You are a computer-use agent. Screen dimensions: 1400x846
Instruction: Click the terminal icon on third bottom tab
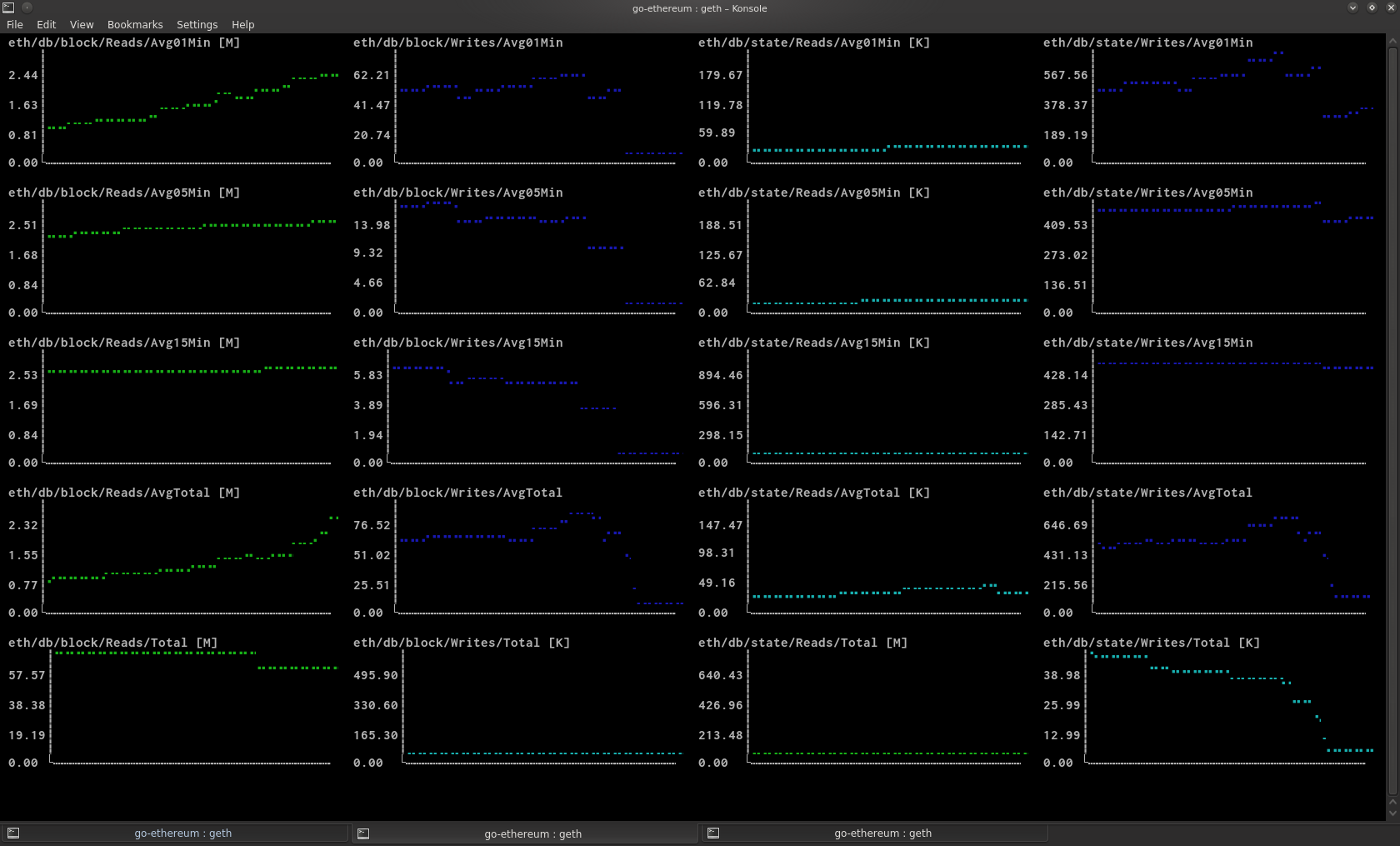[713, 833]
